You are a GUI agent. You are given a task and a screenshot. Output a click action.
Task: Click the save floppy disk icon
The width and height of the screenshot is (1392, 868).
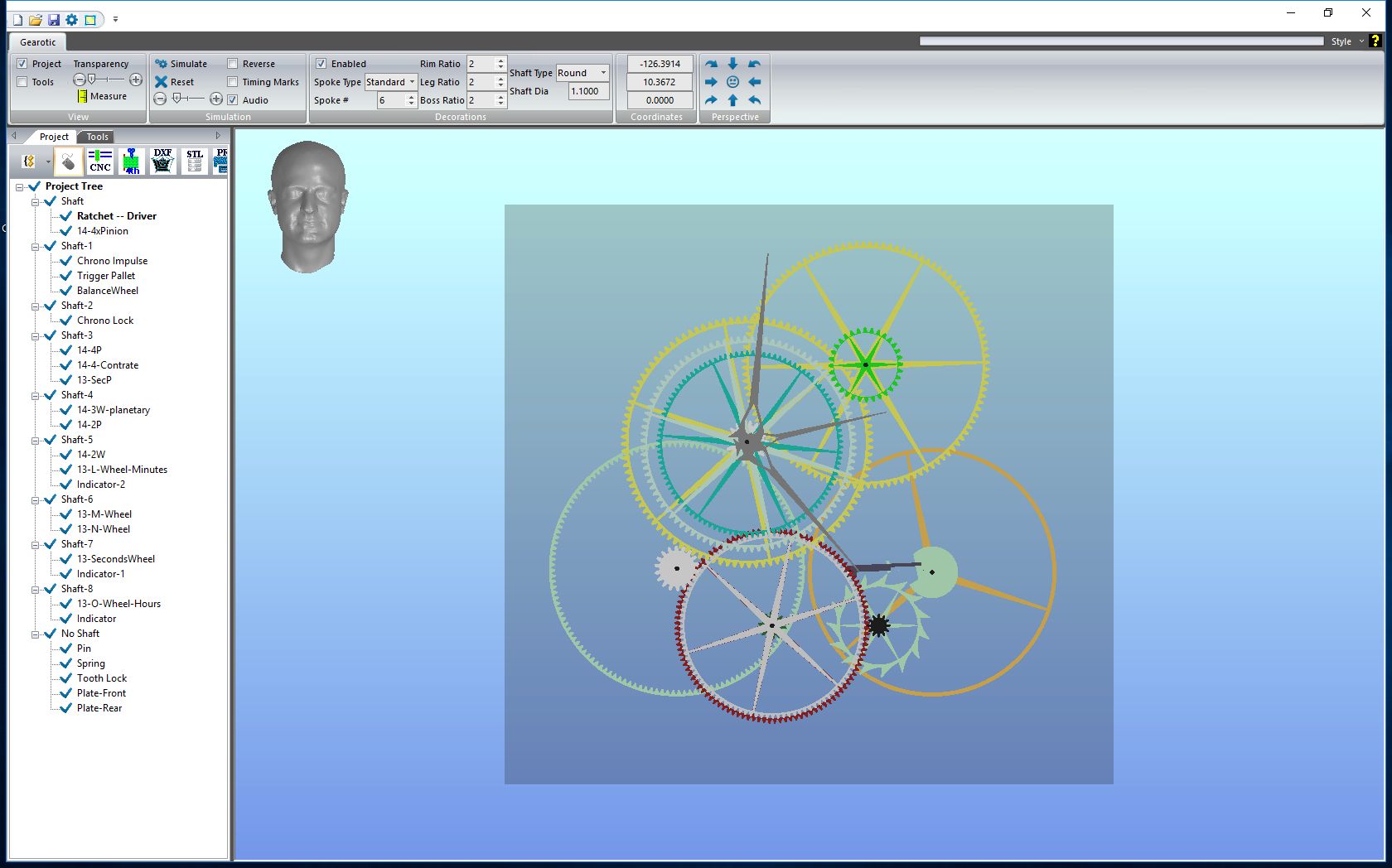54,19
